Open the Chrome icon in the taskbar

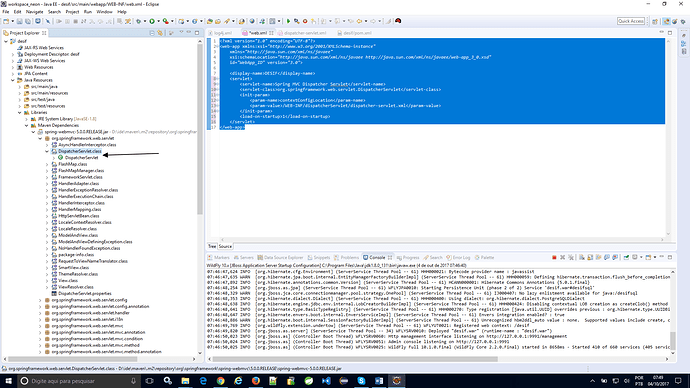coord(220,381)
